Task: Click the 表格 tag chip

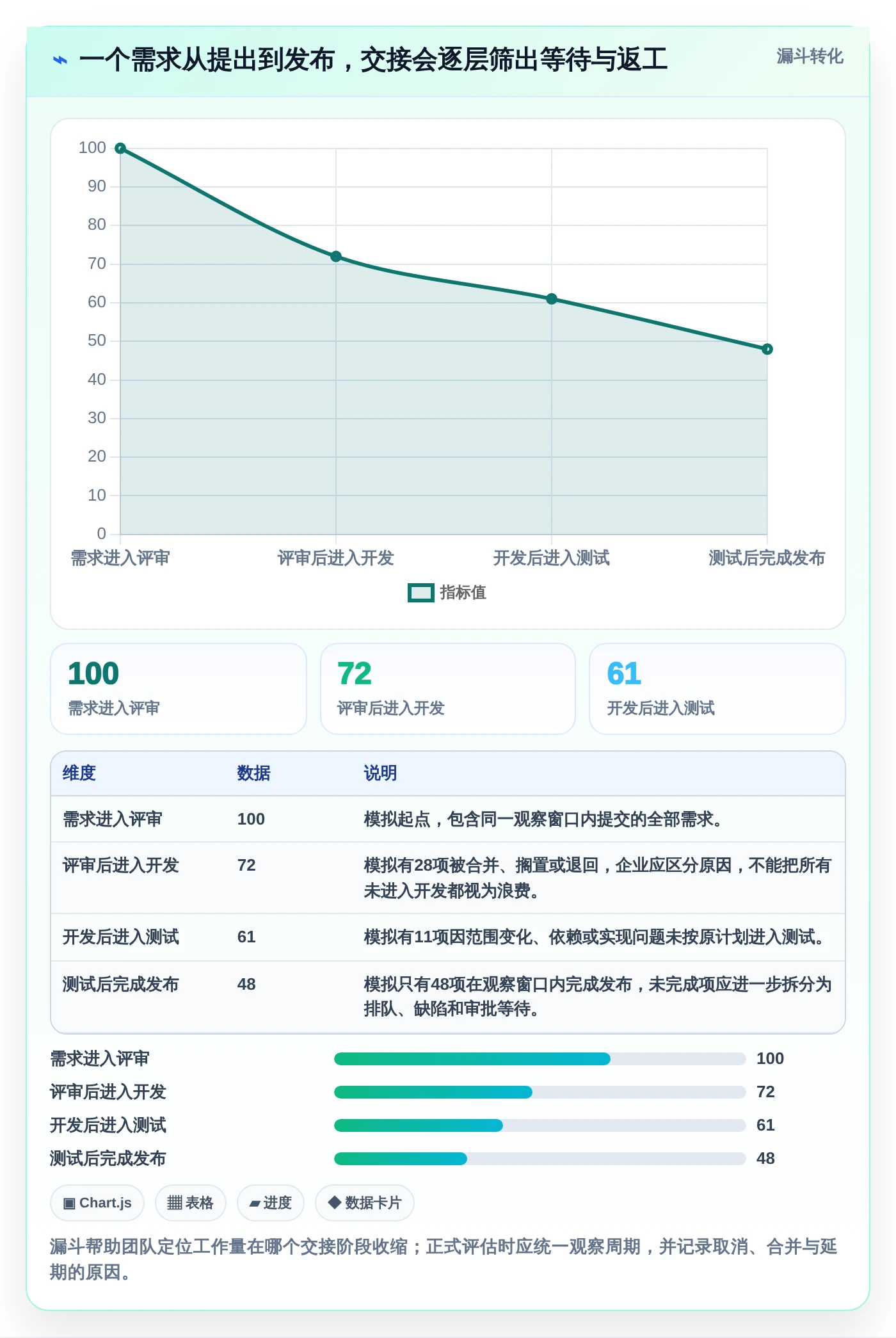Action: (190, 1203)
